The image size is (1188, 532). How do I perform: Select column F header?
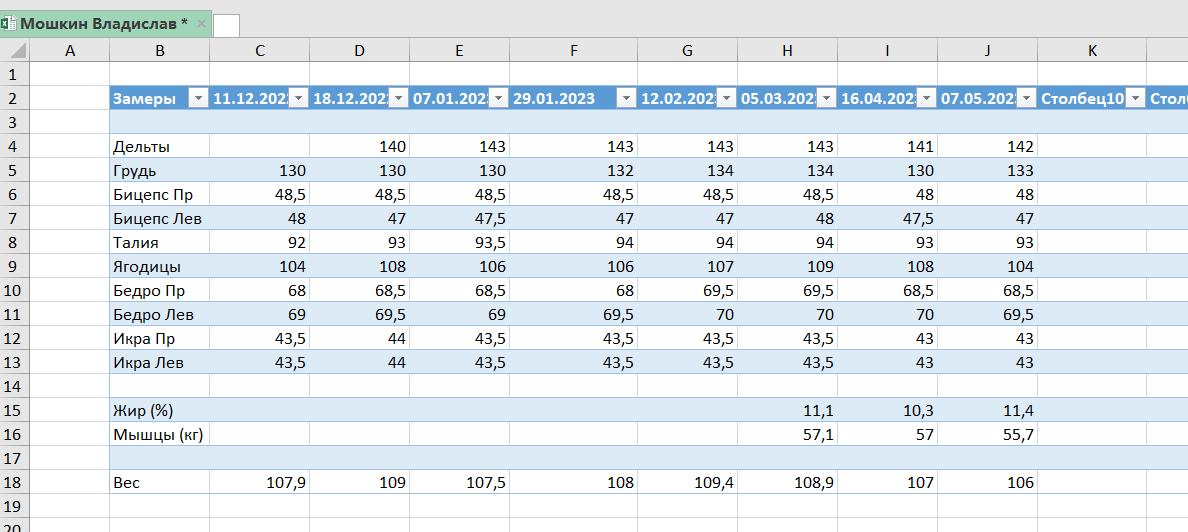[x=573, y=51]
